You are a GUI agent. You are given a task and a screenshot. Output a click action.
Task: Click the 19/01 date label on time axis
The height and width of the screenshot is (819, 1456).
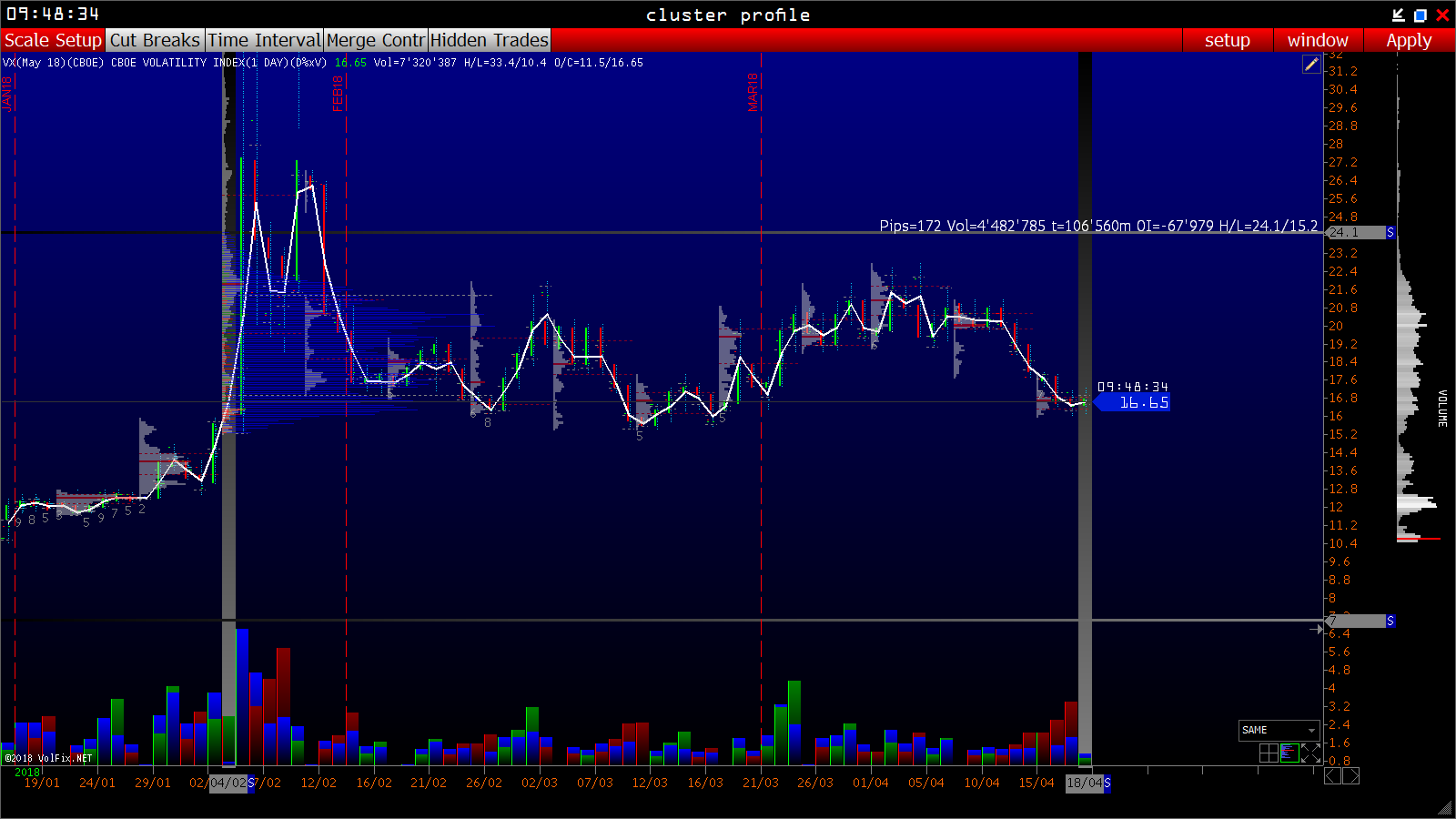[x=42, y=783]
